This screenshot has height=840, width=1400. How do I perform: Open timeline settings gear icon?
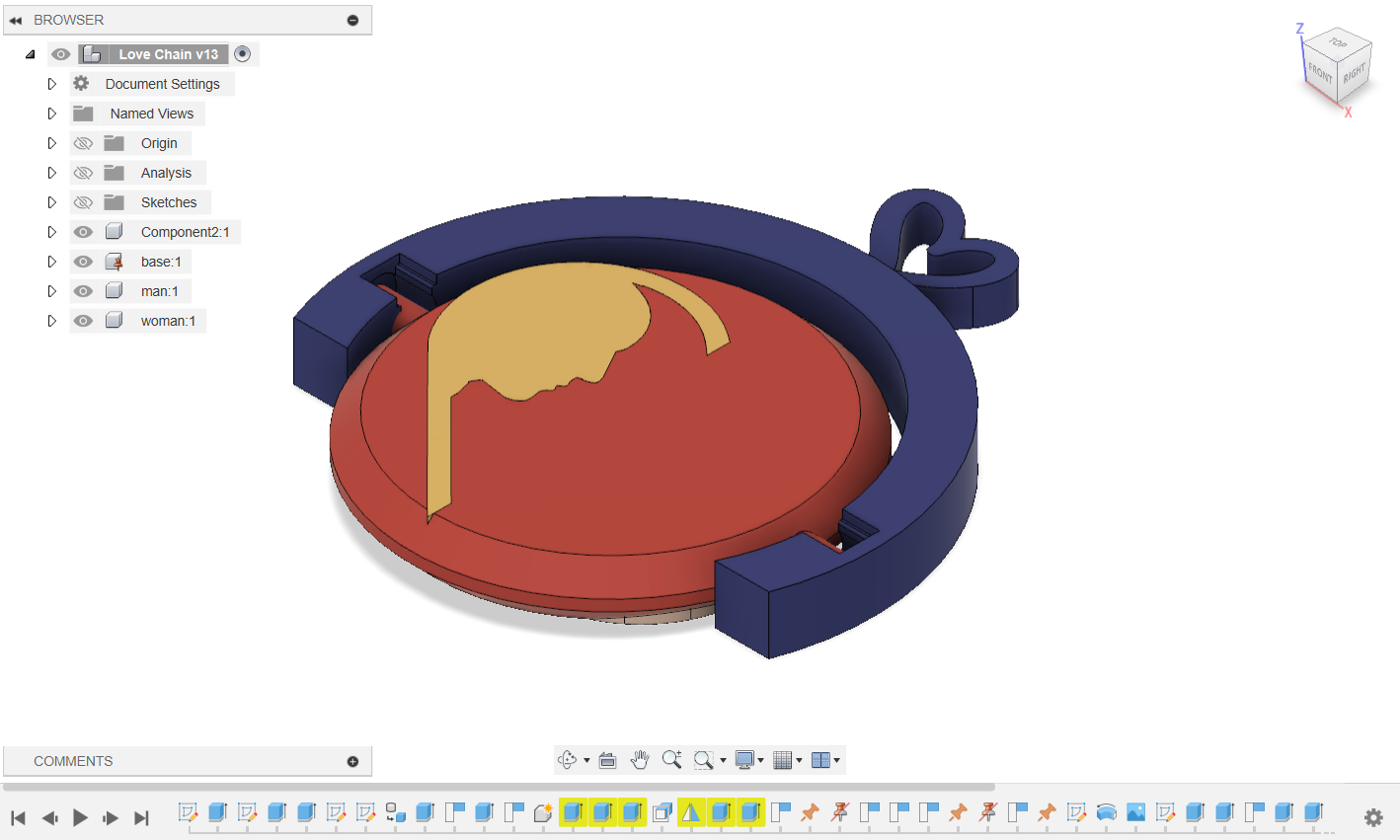click(x=1373, y=817)
